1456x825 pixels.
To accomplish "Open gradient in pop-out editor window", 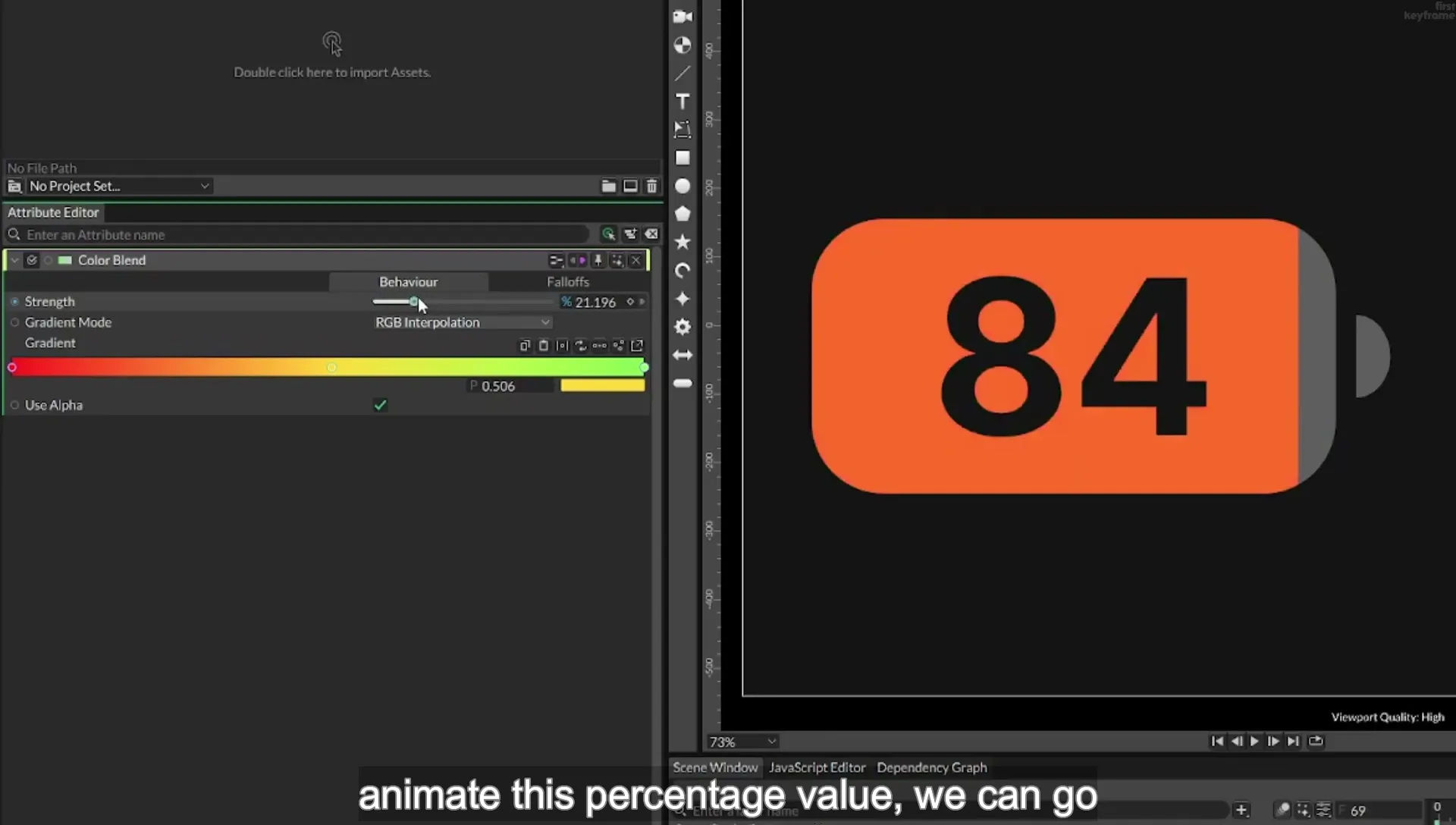I will [637, 346].
